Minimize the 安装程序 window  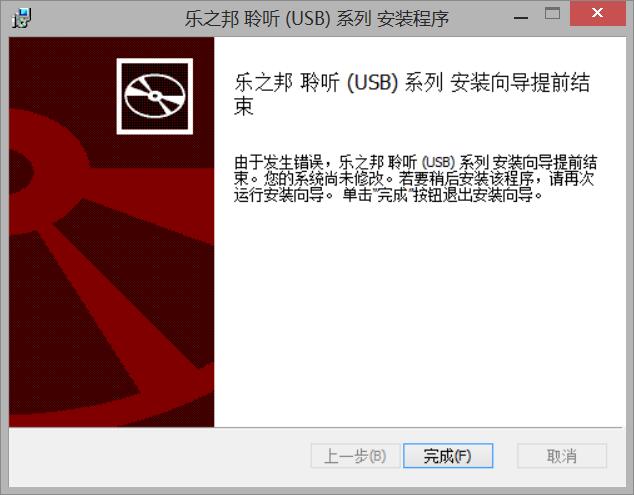pos(521,18)
